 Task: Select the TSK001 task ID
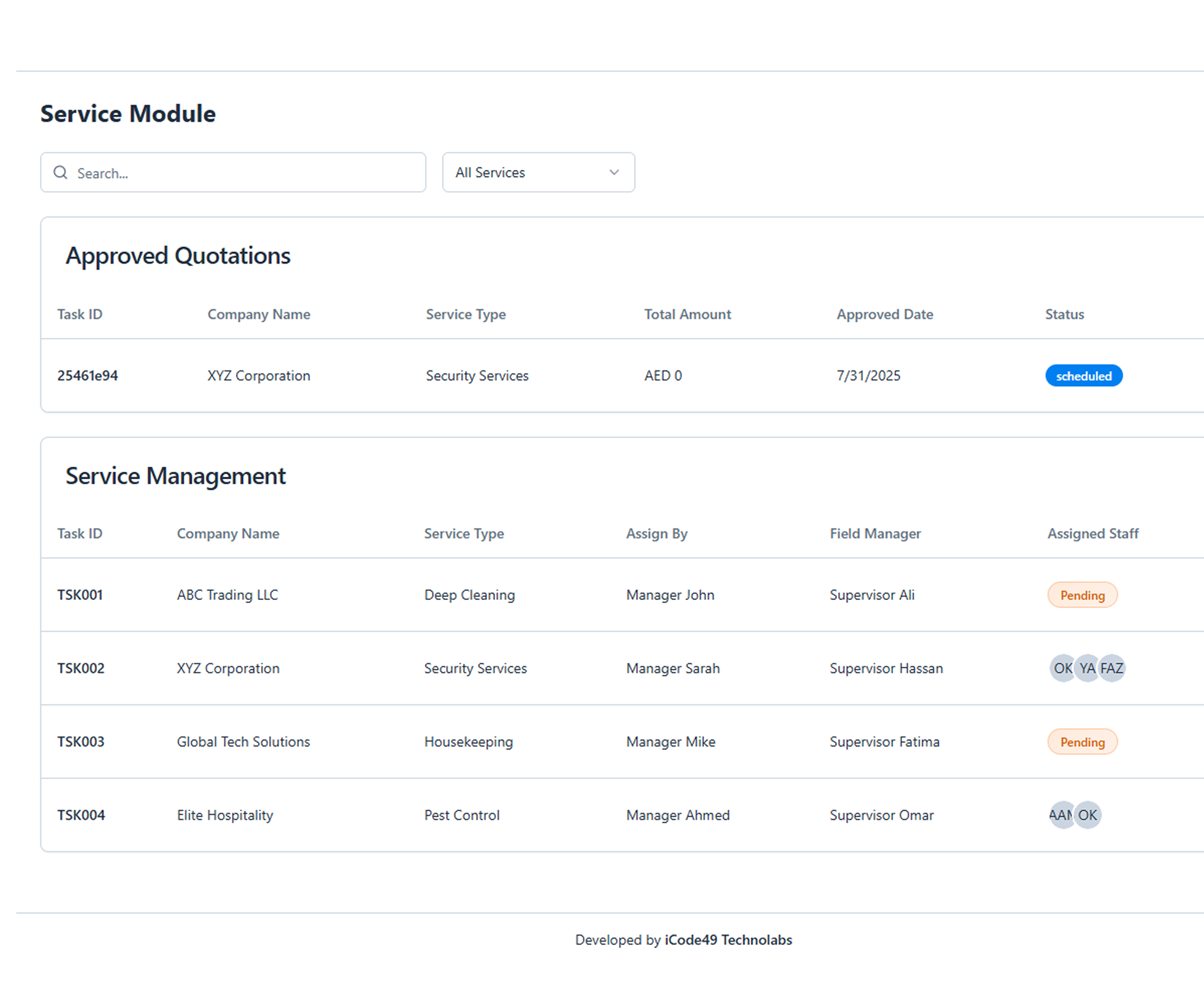80,595
